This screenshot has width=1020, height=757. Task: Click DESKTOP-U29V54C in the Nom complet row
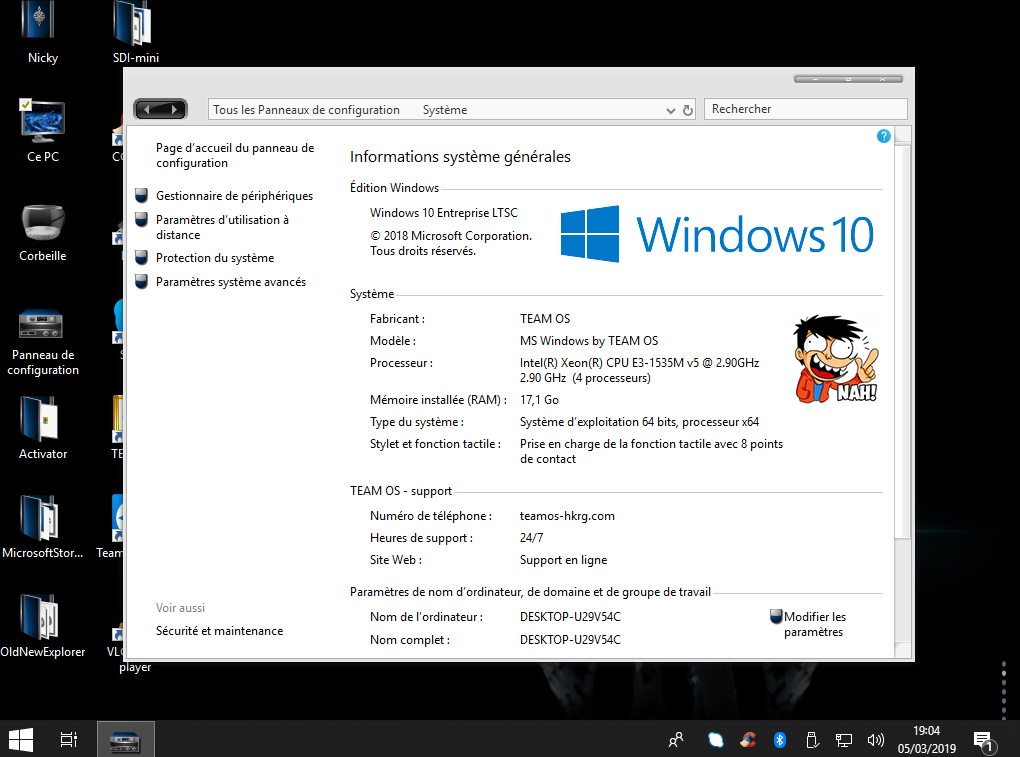[570, 640]
